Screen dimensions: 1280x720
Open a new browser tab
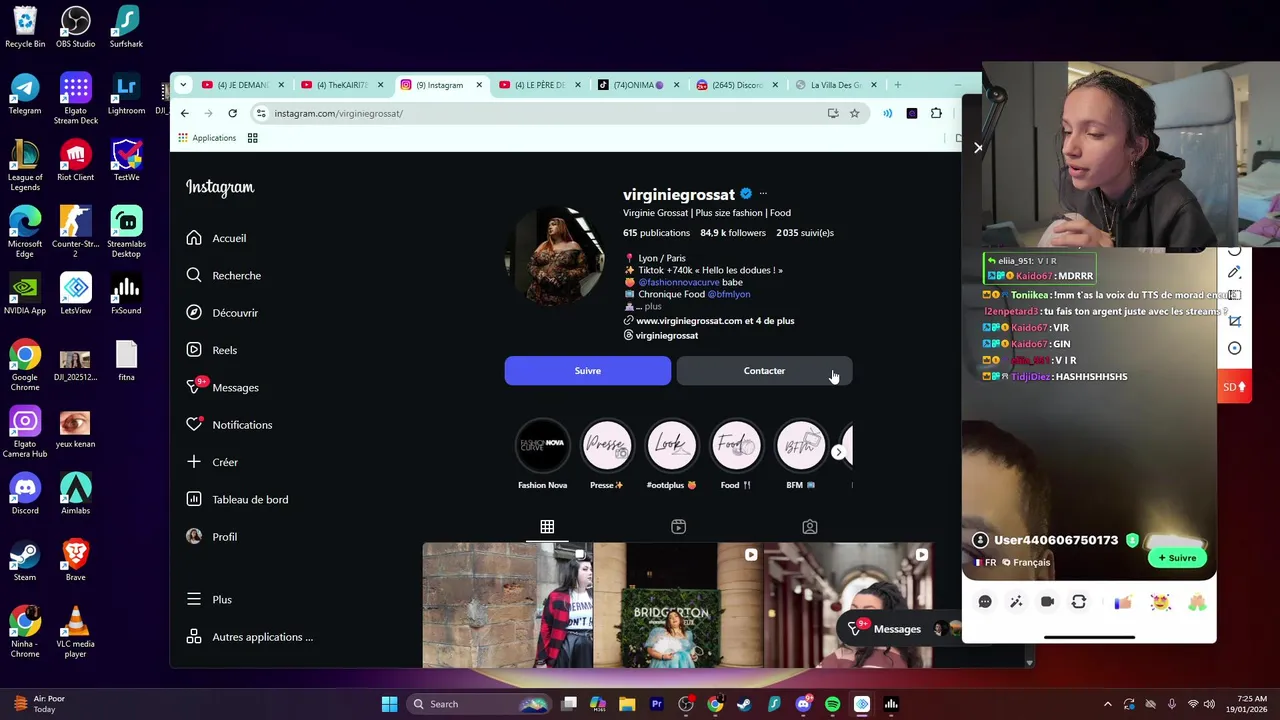(897, 85)
